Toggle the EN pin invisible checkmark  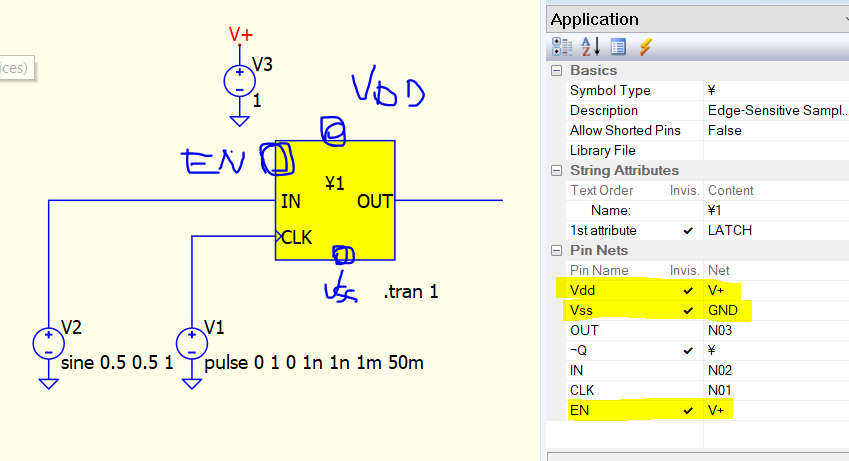(688, 411)
